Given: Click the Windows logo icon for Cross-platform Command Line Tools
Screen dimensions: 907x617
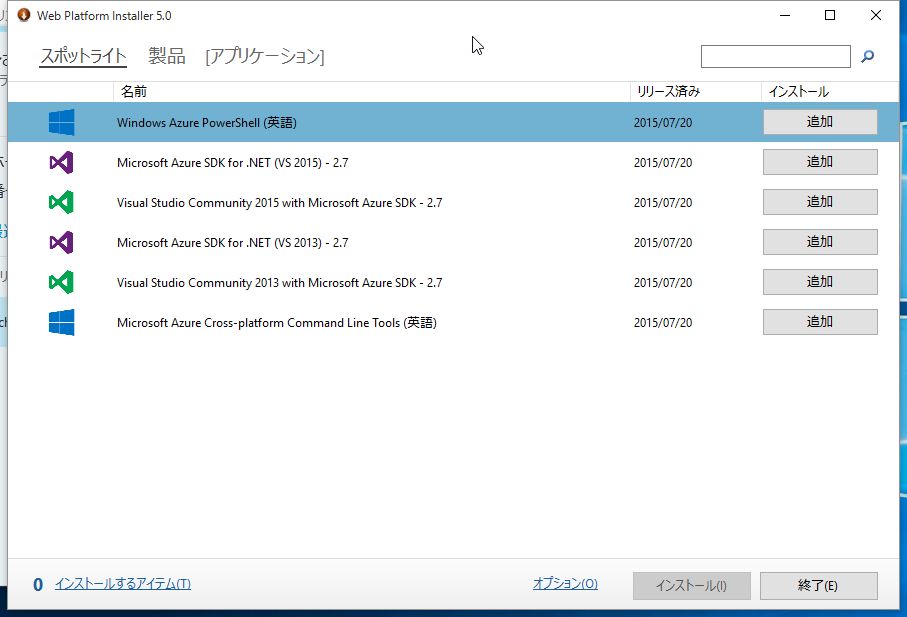Looking at the screenshot, I should coord(61,322).
